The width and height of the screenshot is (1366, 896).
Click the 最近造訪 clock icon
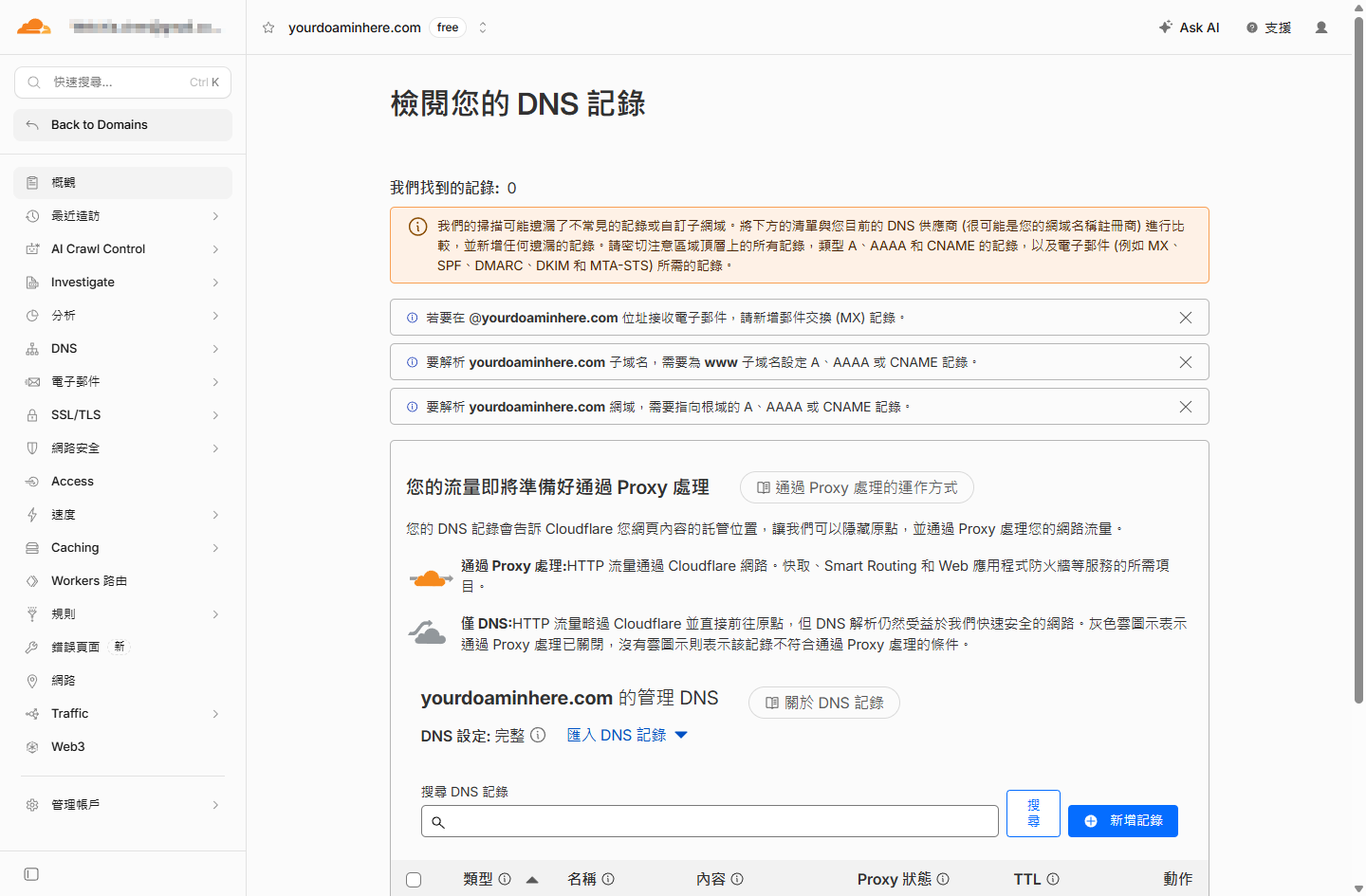(32, 216)
